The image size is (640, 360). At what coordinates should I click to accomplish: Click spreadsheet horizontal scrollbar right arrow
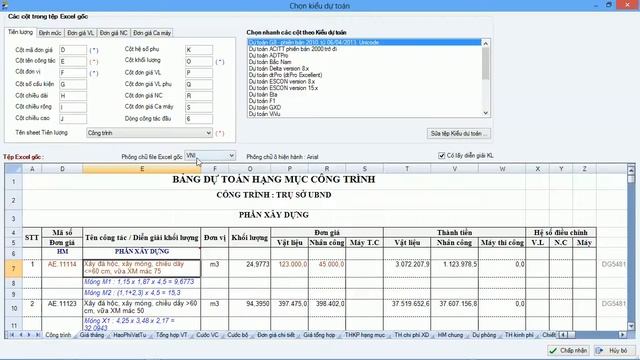point(622,335)
